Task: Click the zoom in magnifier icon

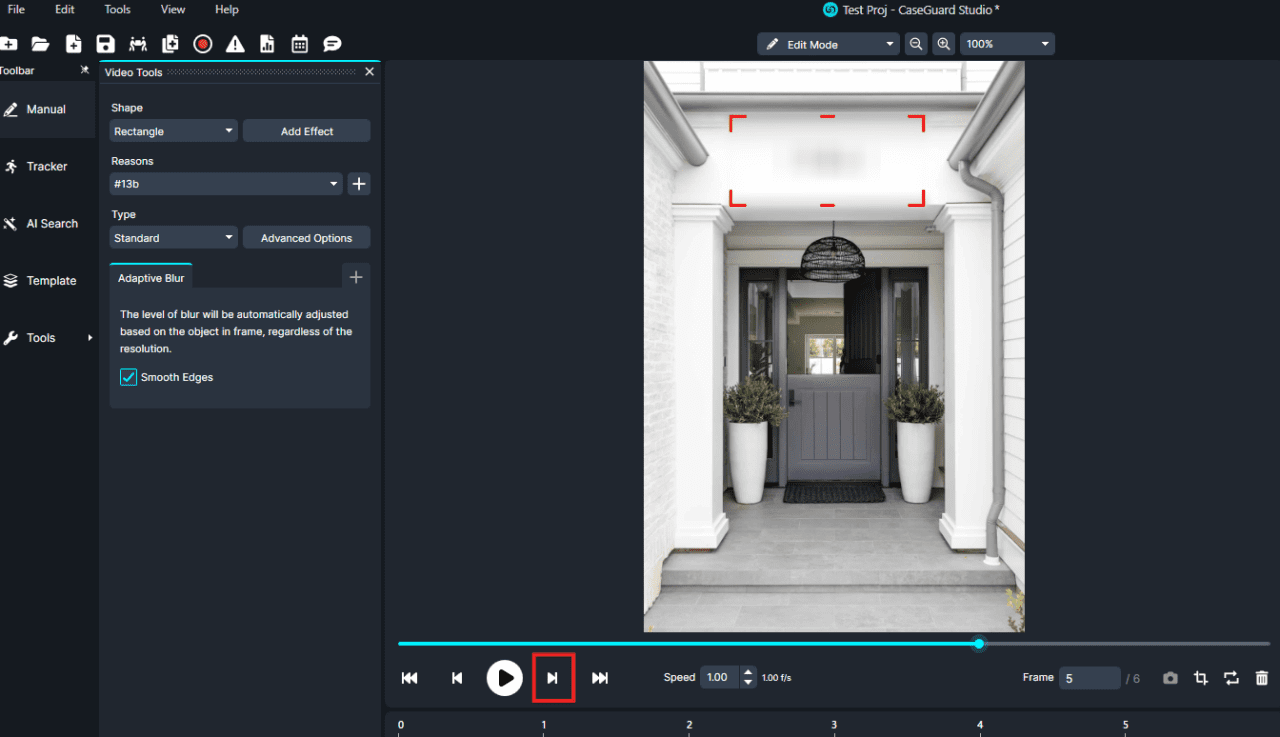Action: (943, 44)
